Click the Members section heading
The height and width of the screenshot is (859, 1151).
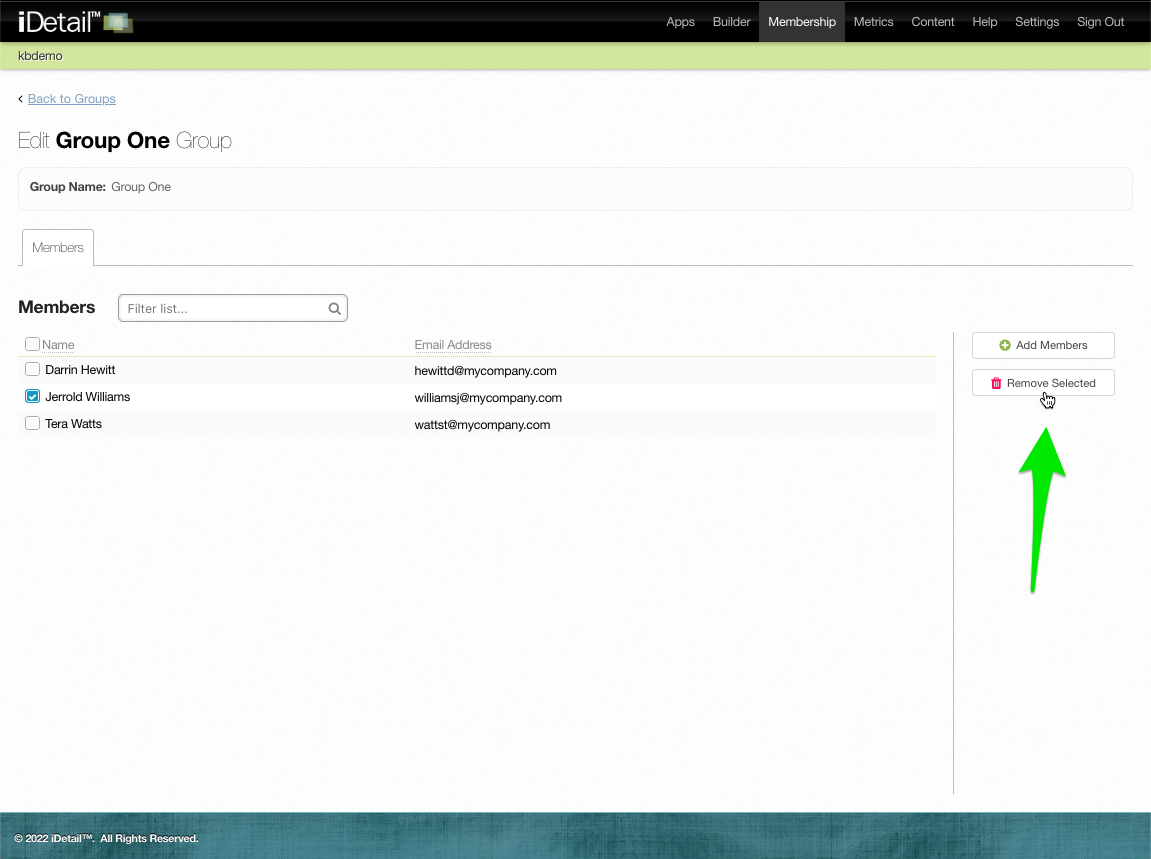(57, 307)
